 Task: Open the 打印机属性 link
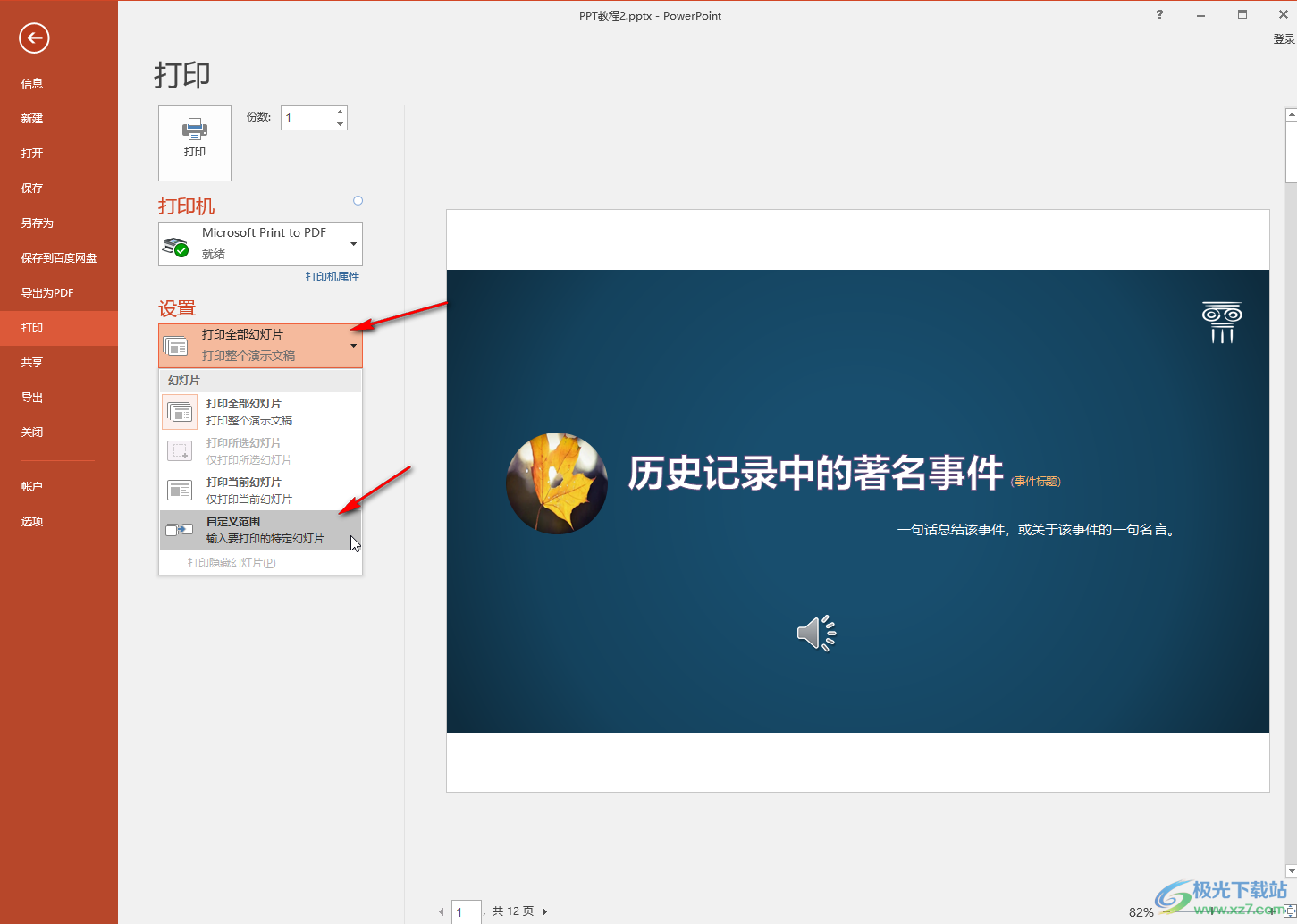coord(333,277)
